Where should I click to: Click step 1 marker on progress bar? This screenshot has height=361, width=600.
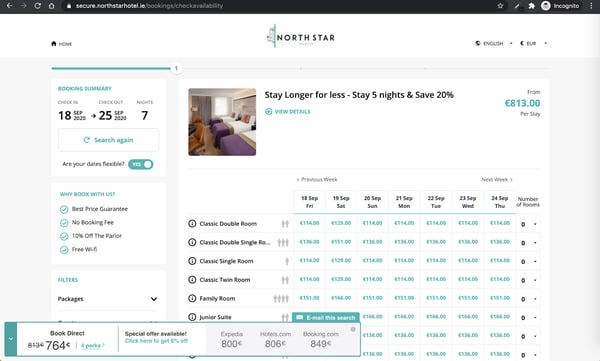pos(176,69)
